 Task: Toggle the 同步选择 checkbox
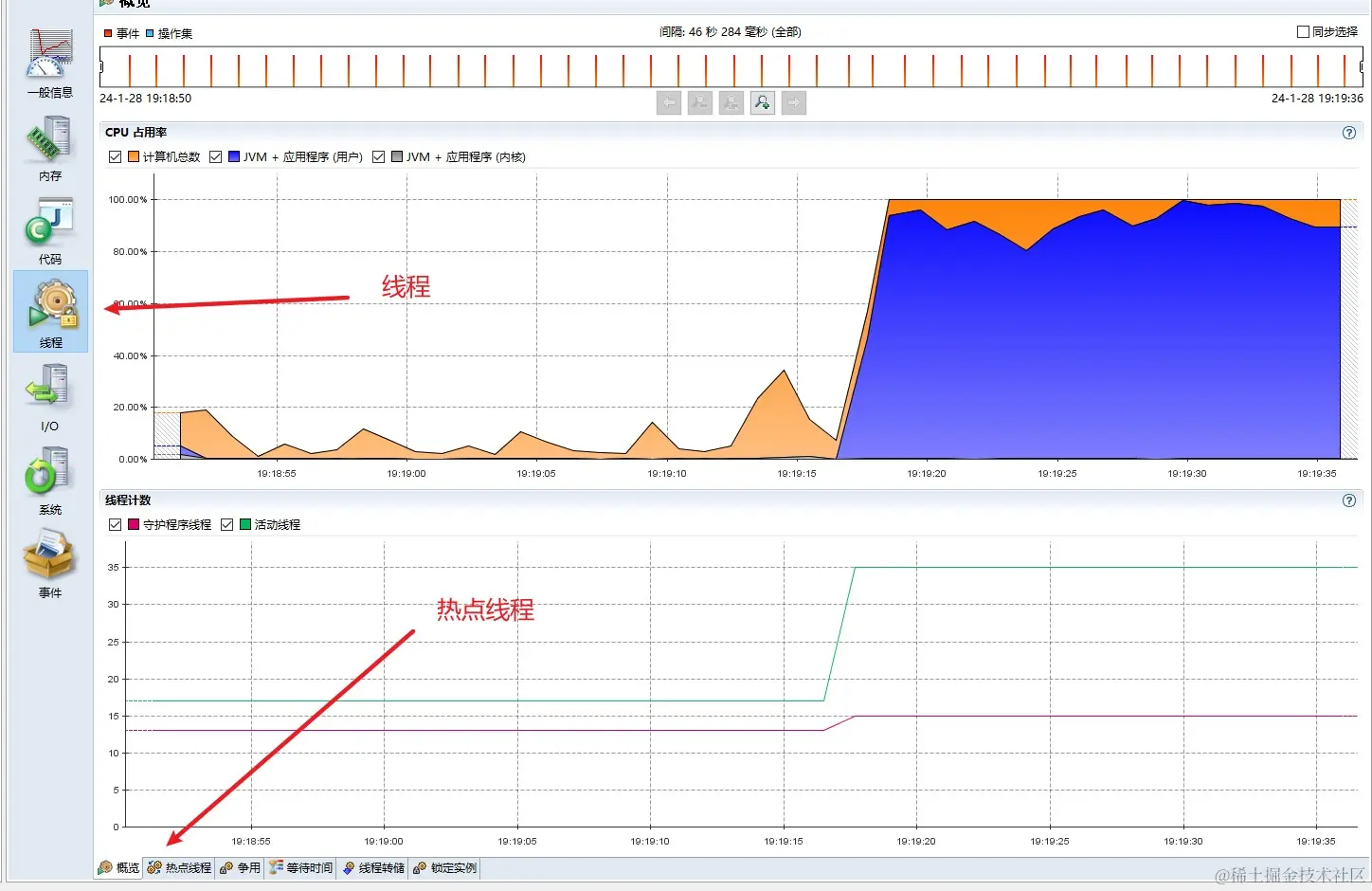coord(1303,32)
